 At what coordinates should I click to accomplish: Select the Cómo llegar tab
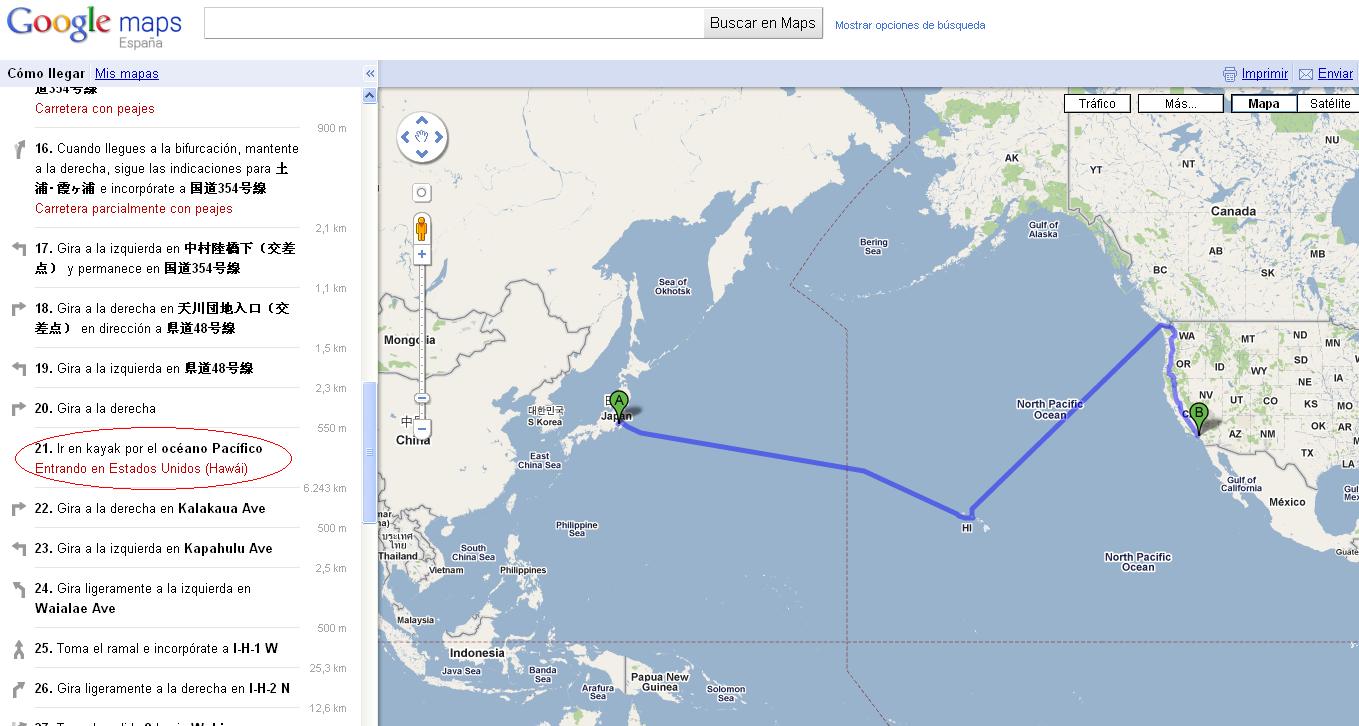pos(46,73)
